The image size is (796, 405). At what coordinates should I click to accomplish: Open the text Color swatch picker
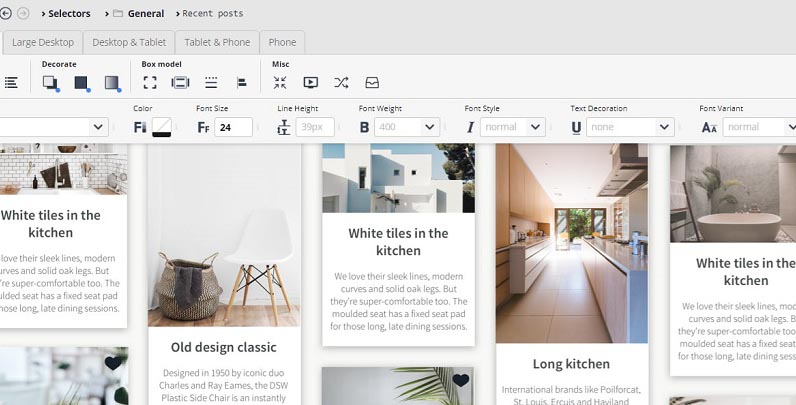pos(161,127)
